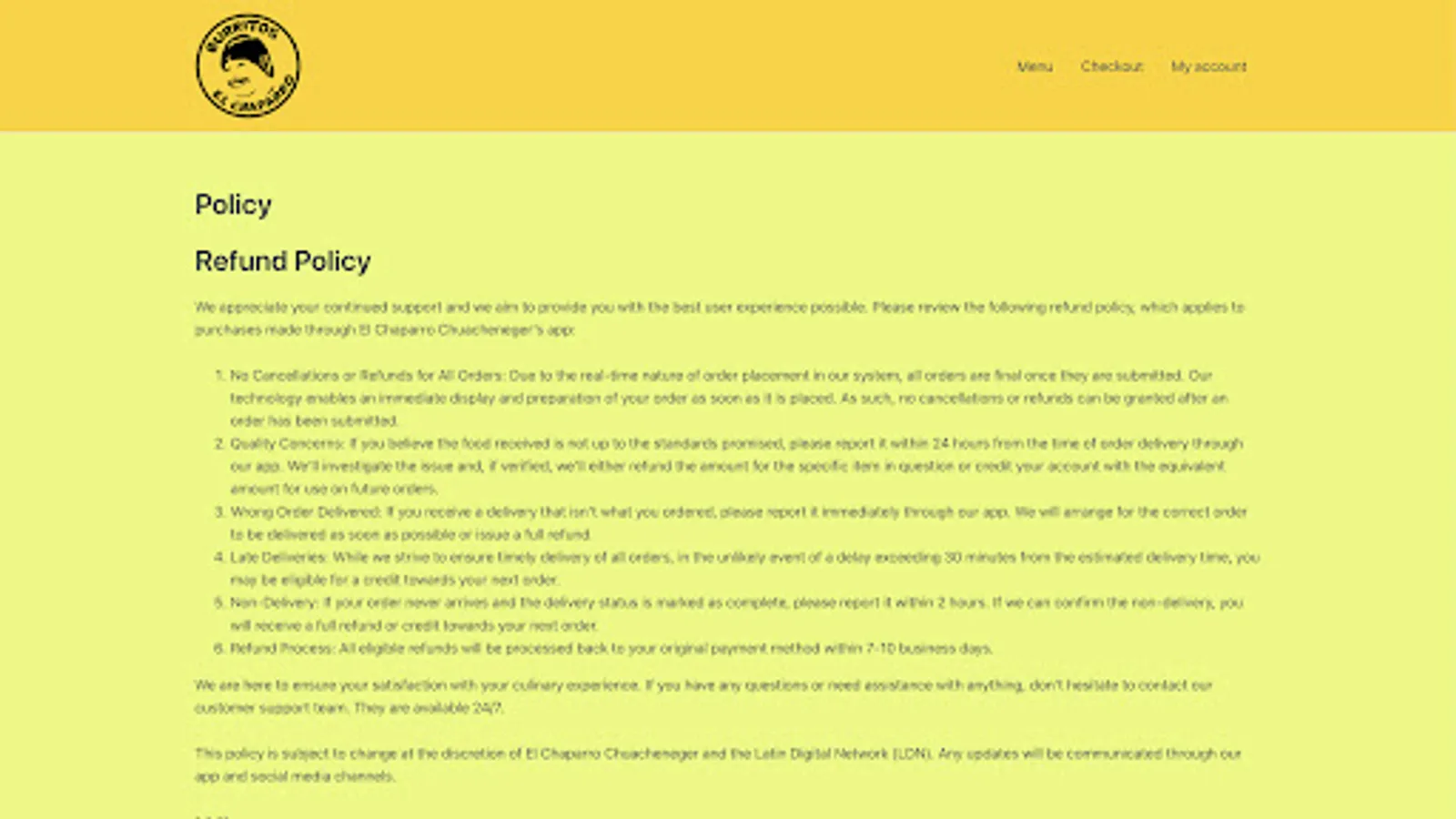Open the My account link

coord(1208,66)
